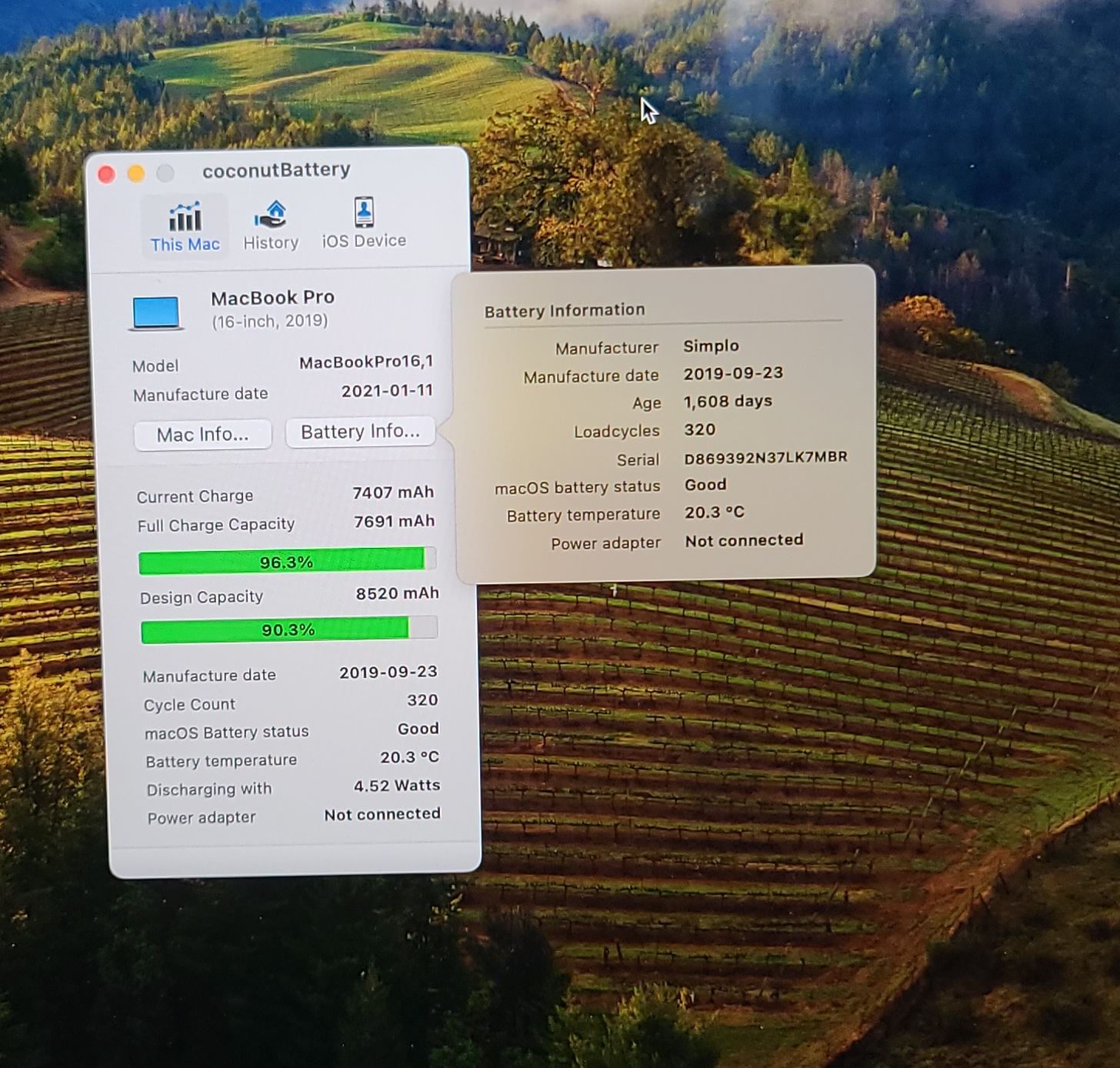Viewport: 1120px width, 1068px height.
Task: Click the Power adapter label in popover
Action: click(606, 543)
